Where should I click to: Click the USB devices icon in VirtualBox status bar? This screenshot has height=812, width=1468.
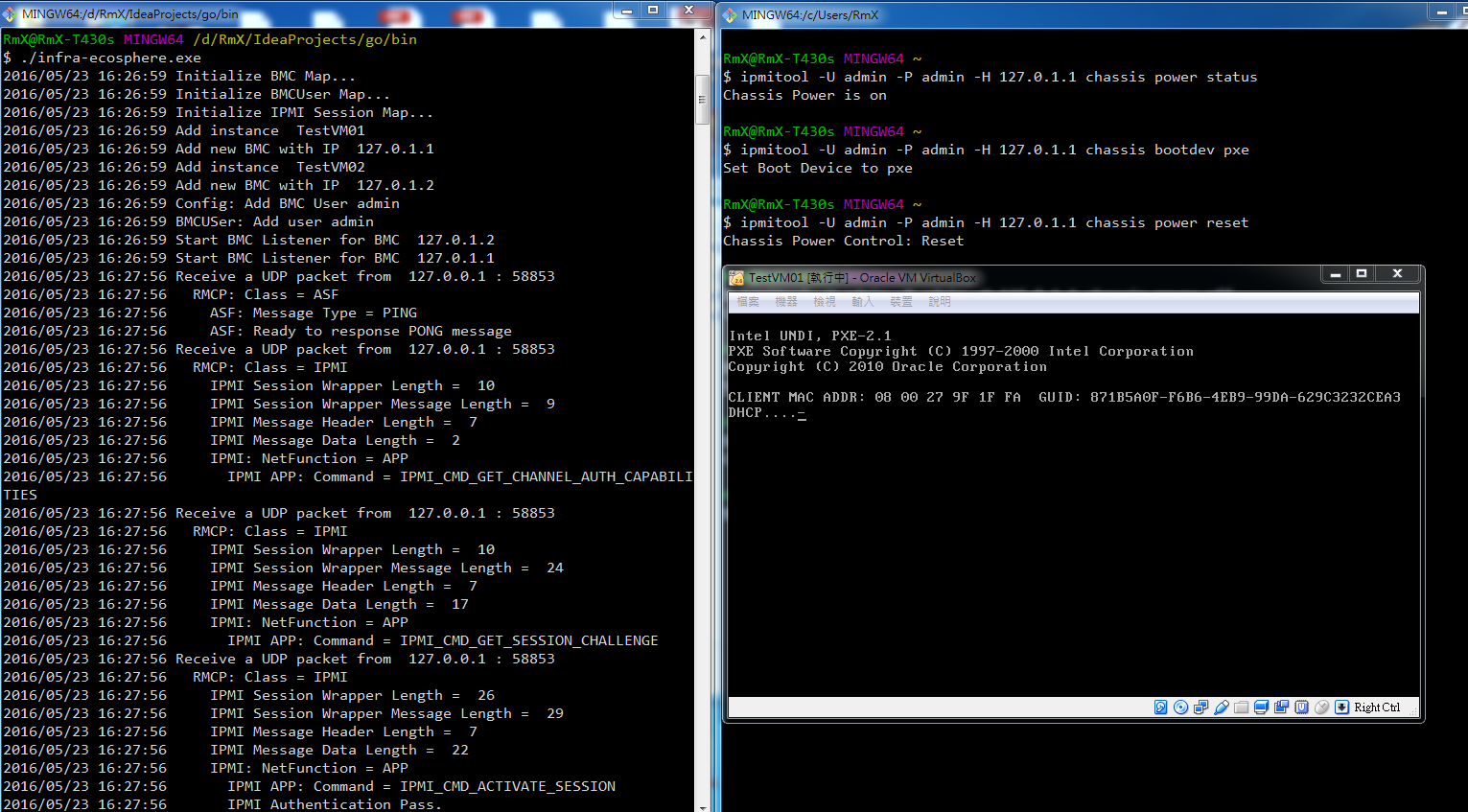(x=1221, y=708)
